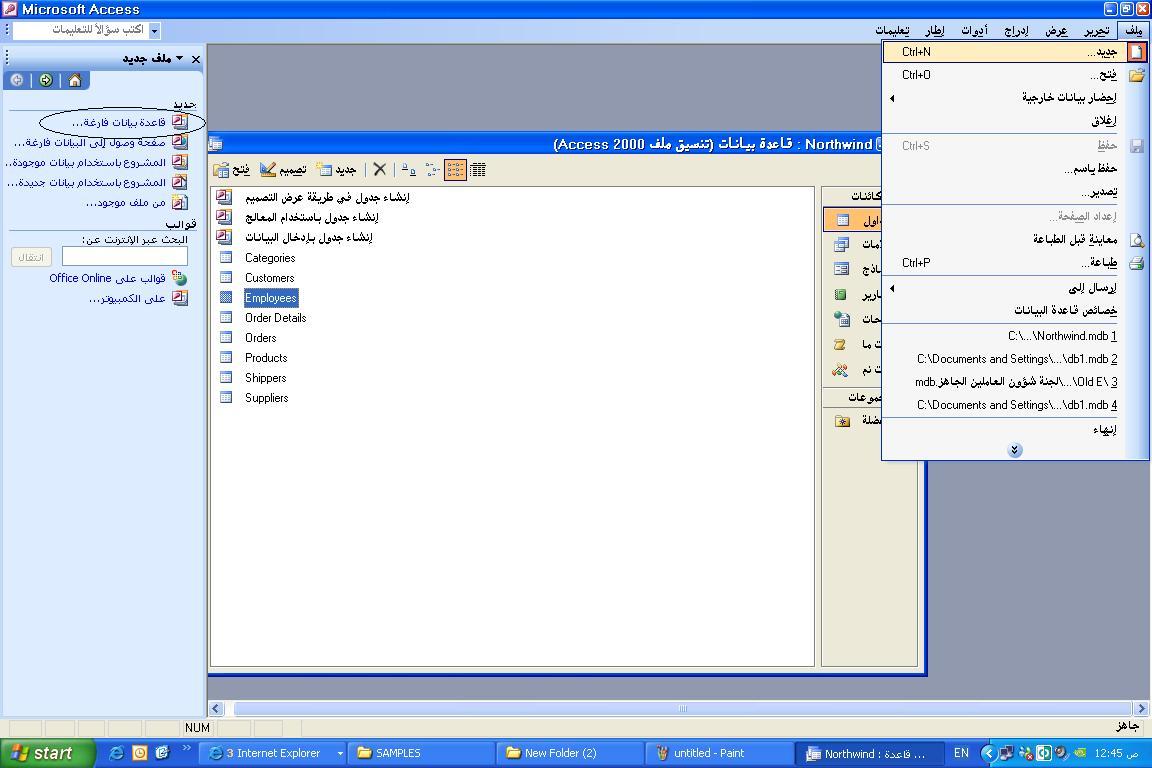
Task: Click the open-folder icon in the File menu
Action: [1137, 75]
